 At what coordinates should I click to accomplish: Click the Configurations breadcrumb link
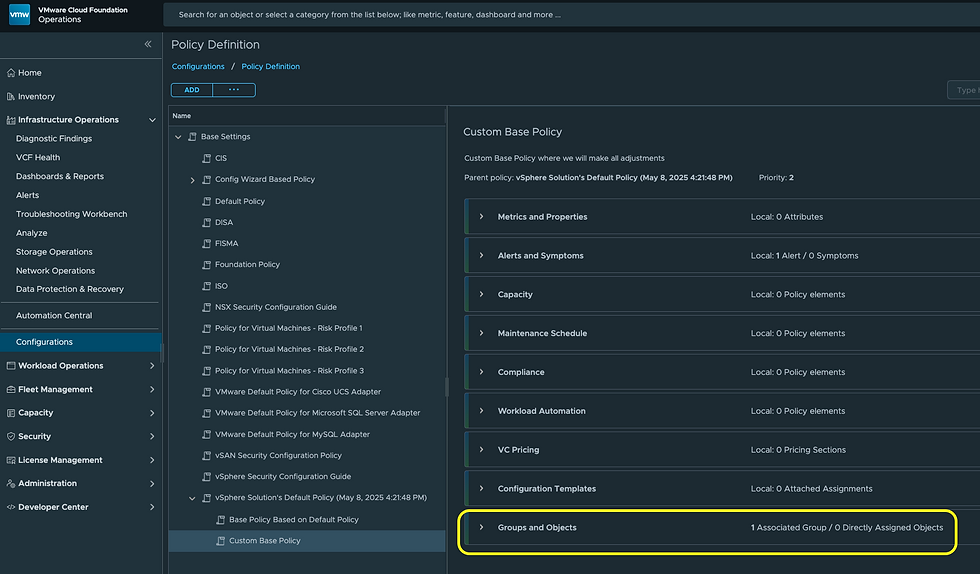[x=198, y=66]
